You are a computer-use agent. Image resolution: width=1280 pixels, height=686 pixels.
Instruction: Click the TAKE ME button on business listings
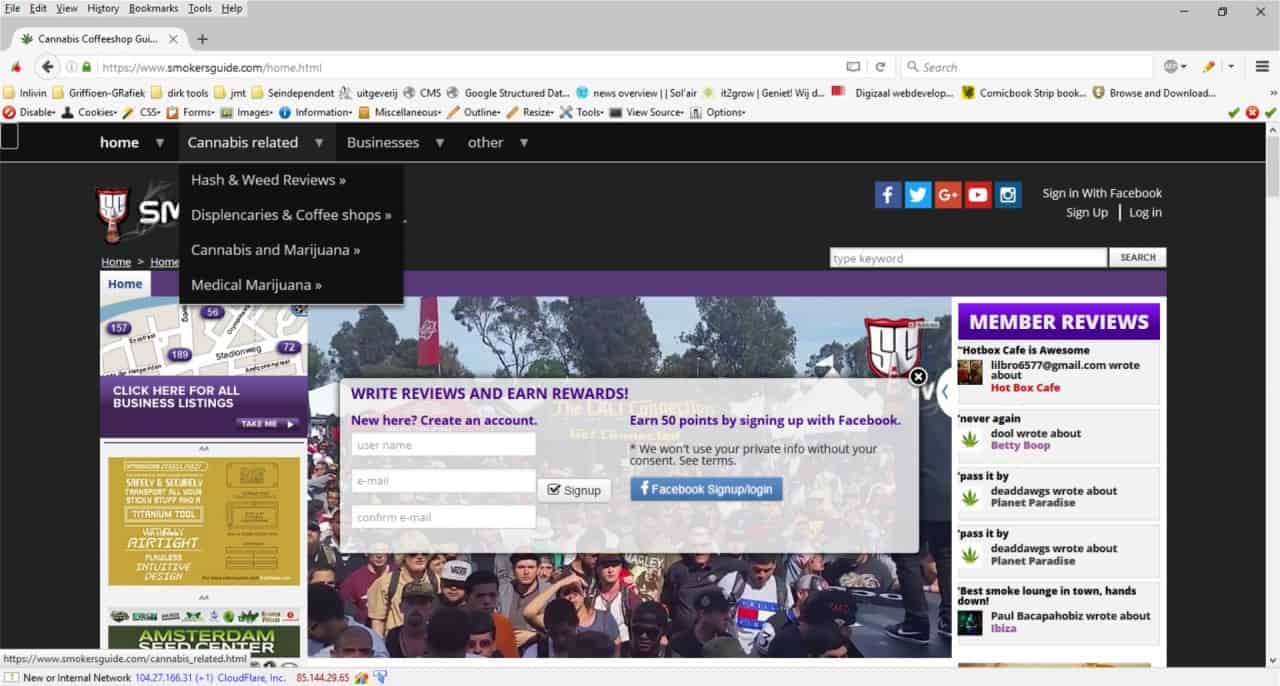[268, 423]
